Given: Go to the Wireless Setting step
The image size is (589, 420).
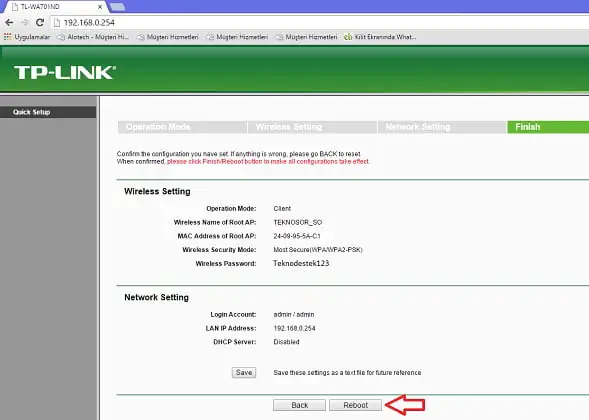Looking at the screenshot, I should point(312,127).
